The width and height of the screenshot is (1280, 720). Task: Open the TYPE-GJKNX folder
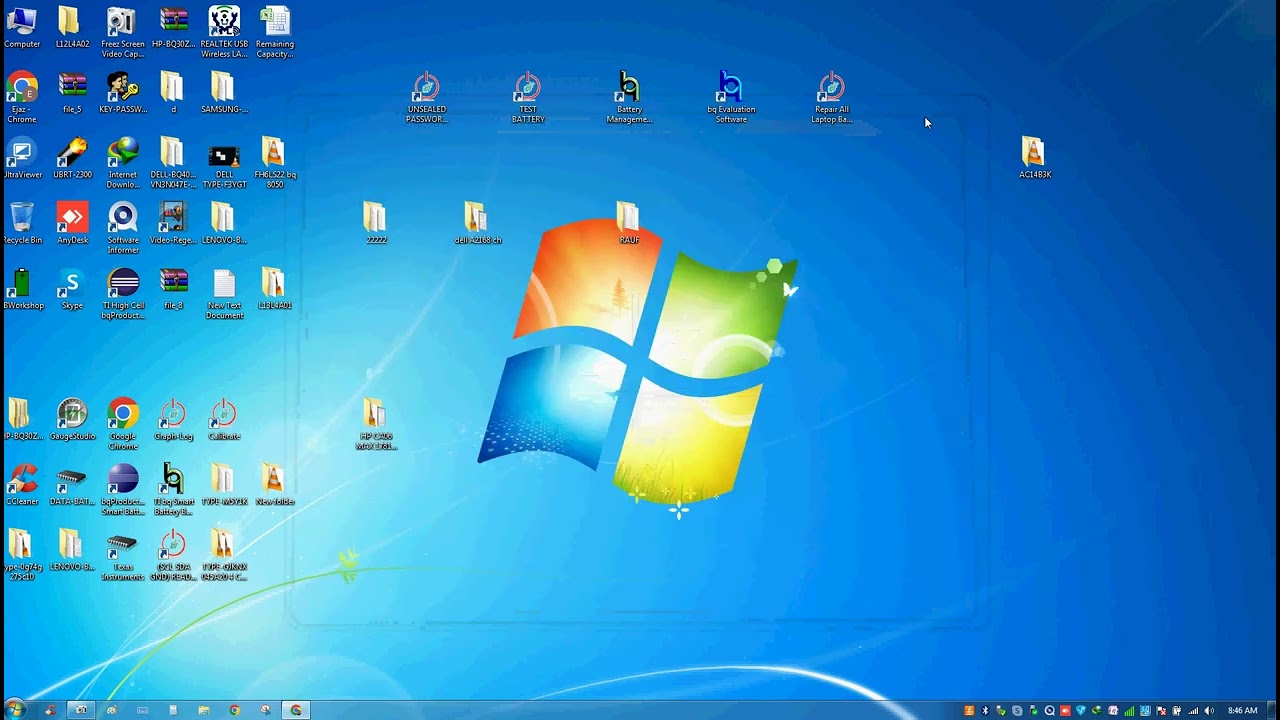(224, 555)
